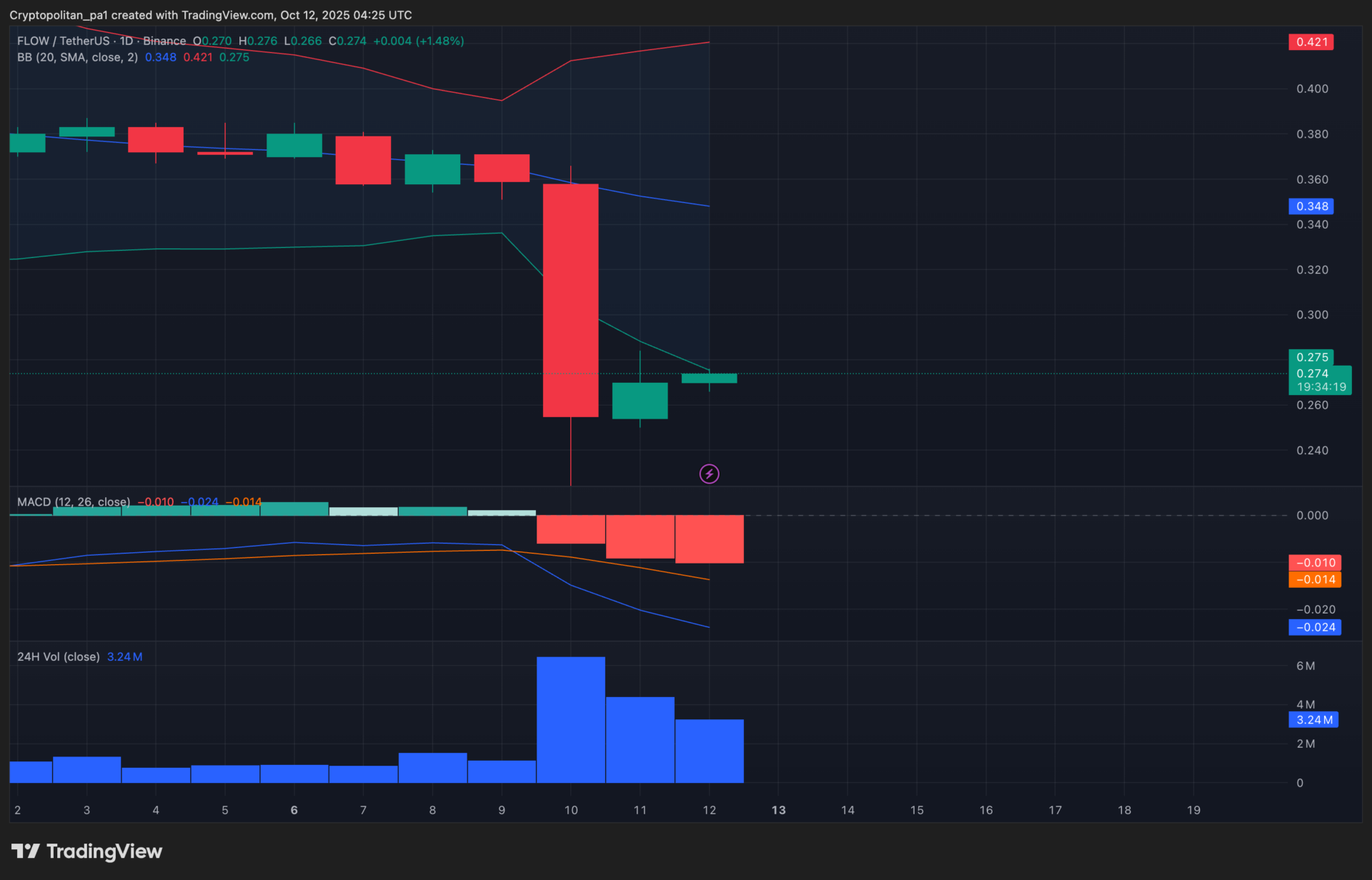
Task: Click the bold date label 13 on time axis
Action: [x=778, y=810]
